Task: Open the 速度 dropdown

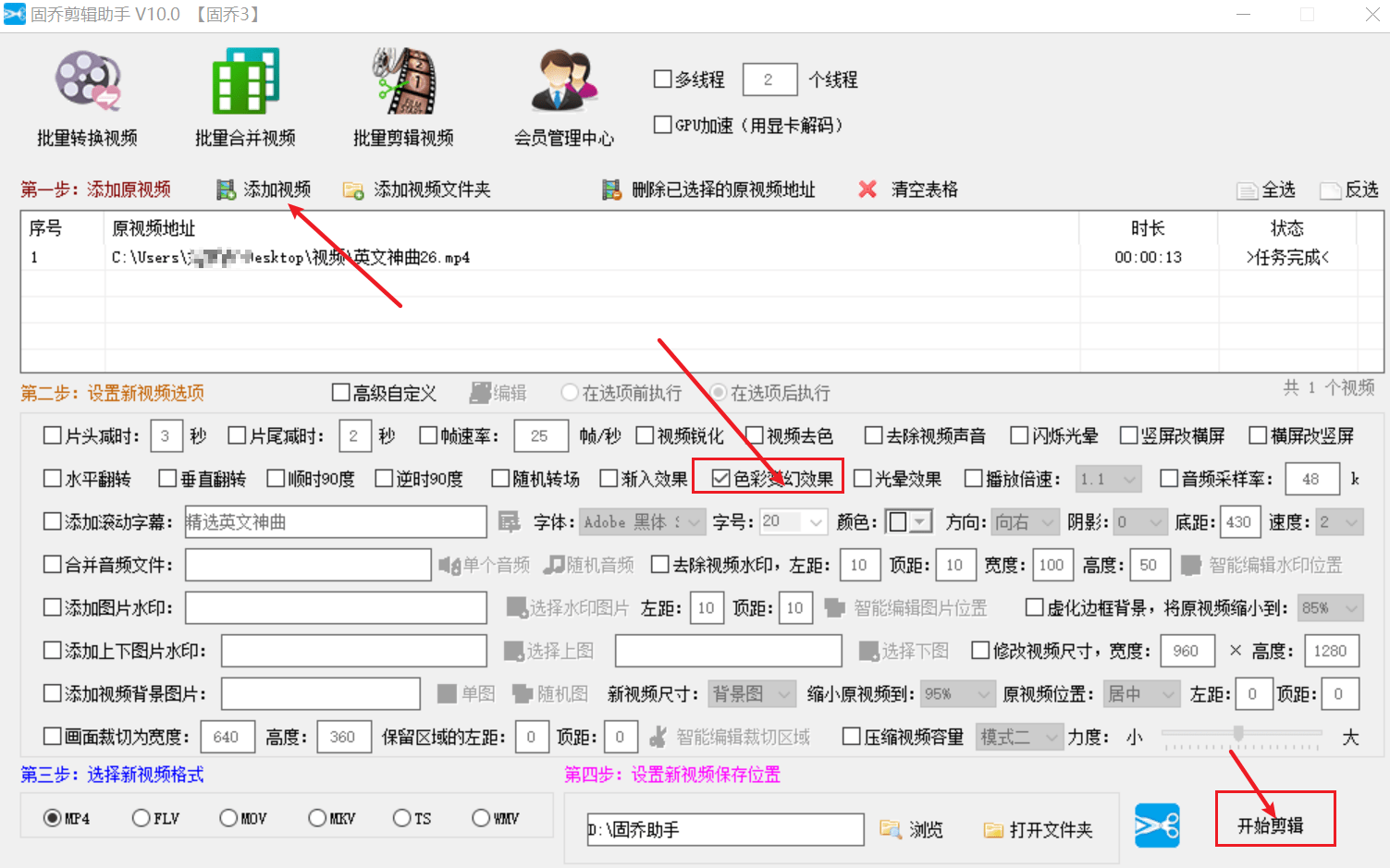Action: coord(1340,522)
